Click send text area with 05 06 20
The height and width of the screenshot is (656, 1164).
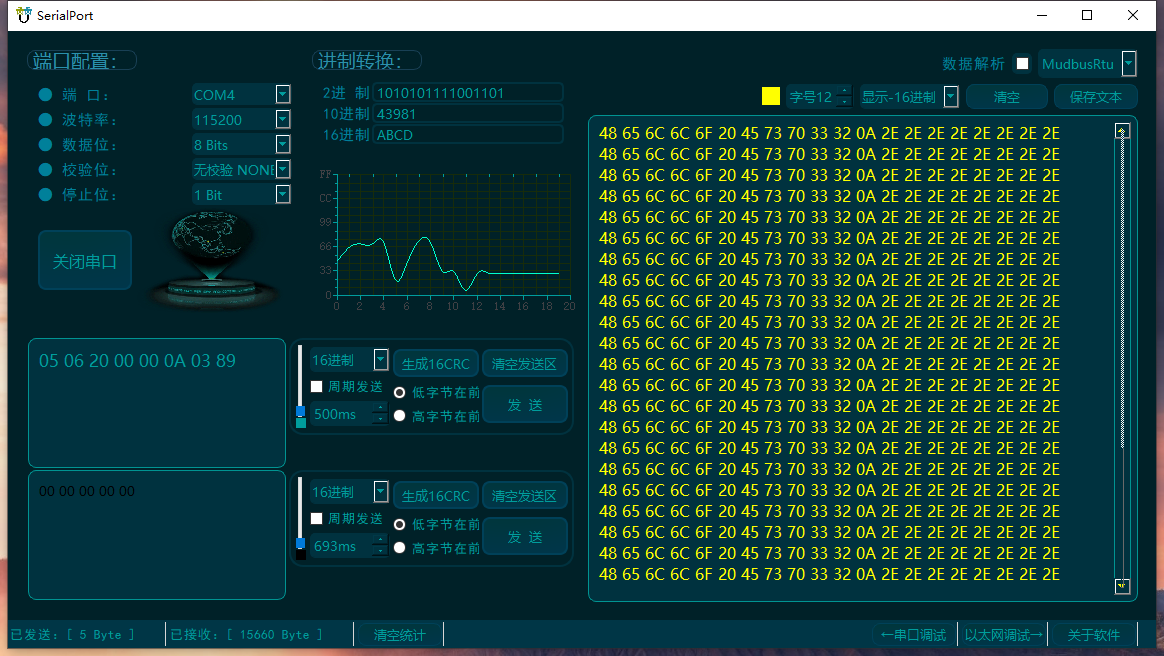click(x=157, y=403)
